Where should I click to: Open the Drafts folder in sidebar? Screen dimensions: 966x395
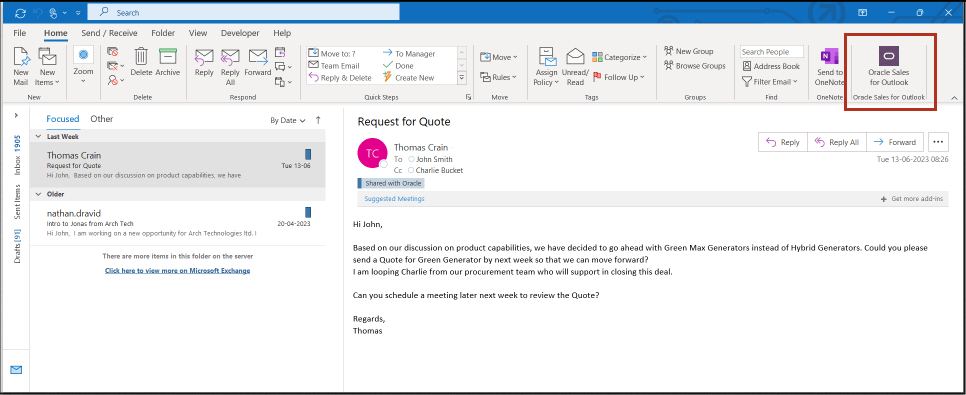(x=17, y=246)
